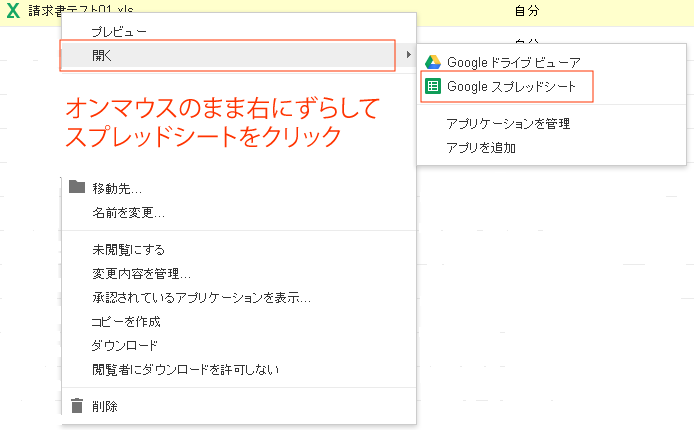
Task: Click the Excel file icon of 請求書テスト01.xls
Action: 13,10
